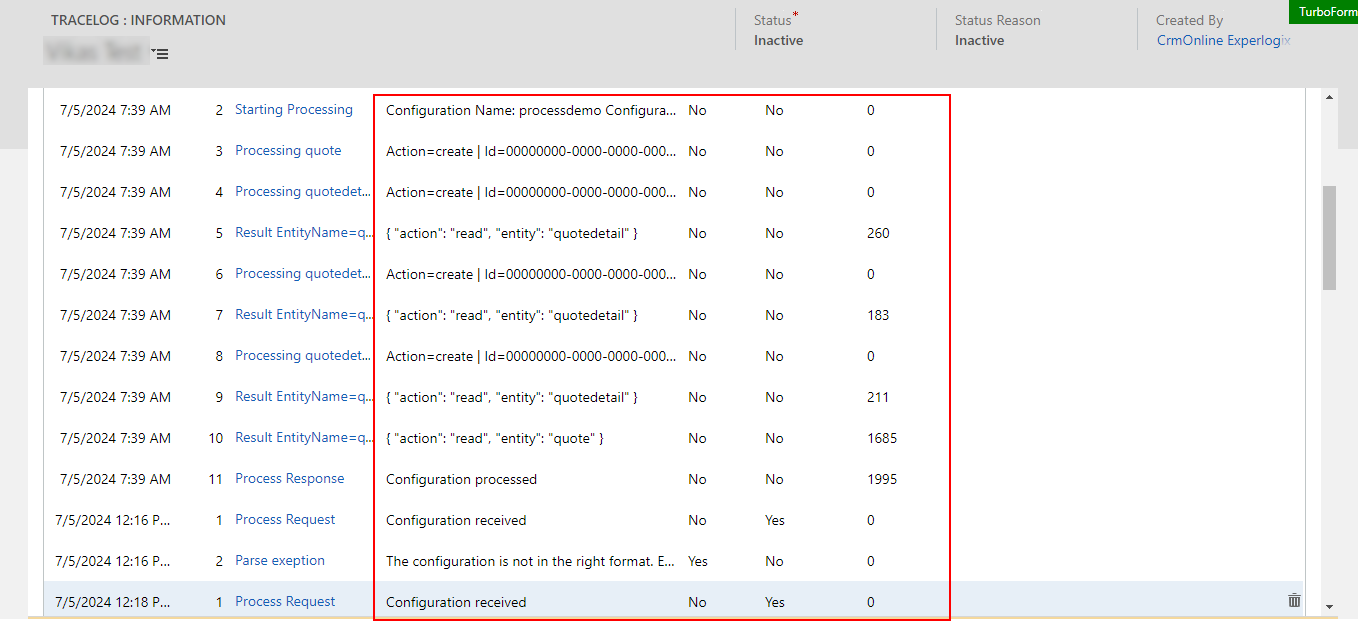1358x632 pixels.
Task: Open the Process Request entry from 12:18
Action: click(285, 602)
